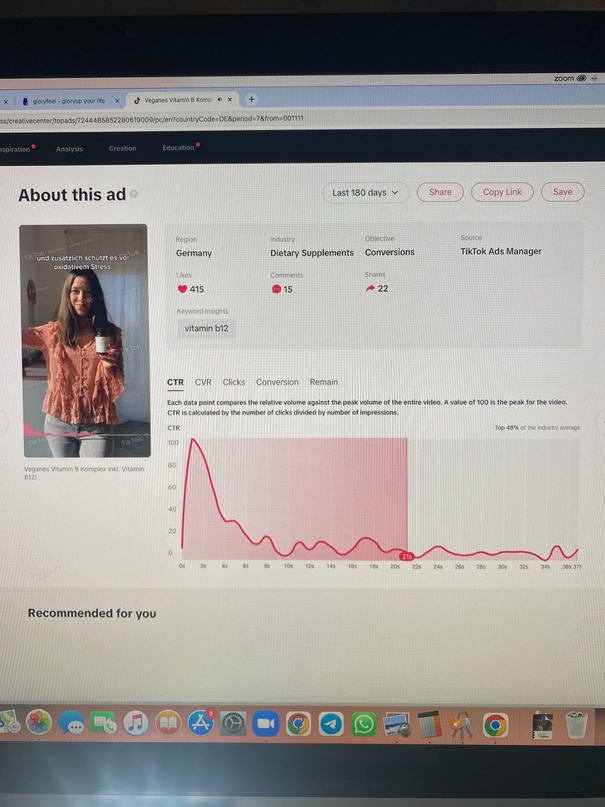
Task: Open the Trash in the dock
Action: 575,723
